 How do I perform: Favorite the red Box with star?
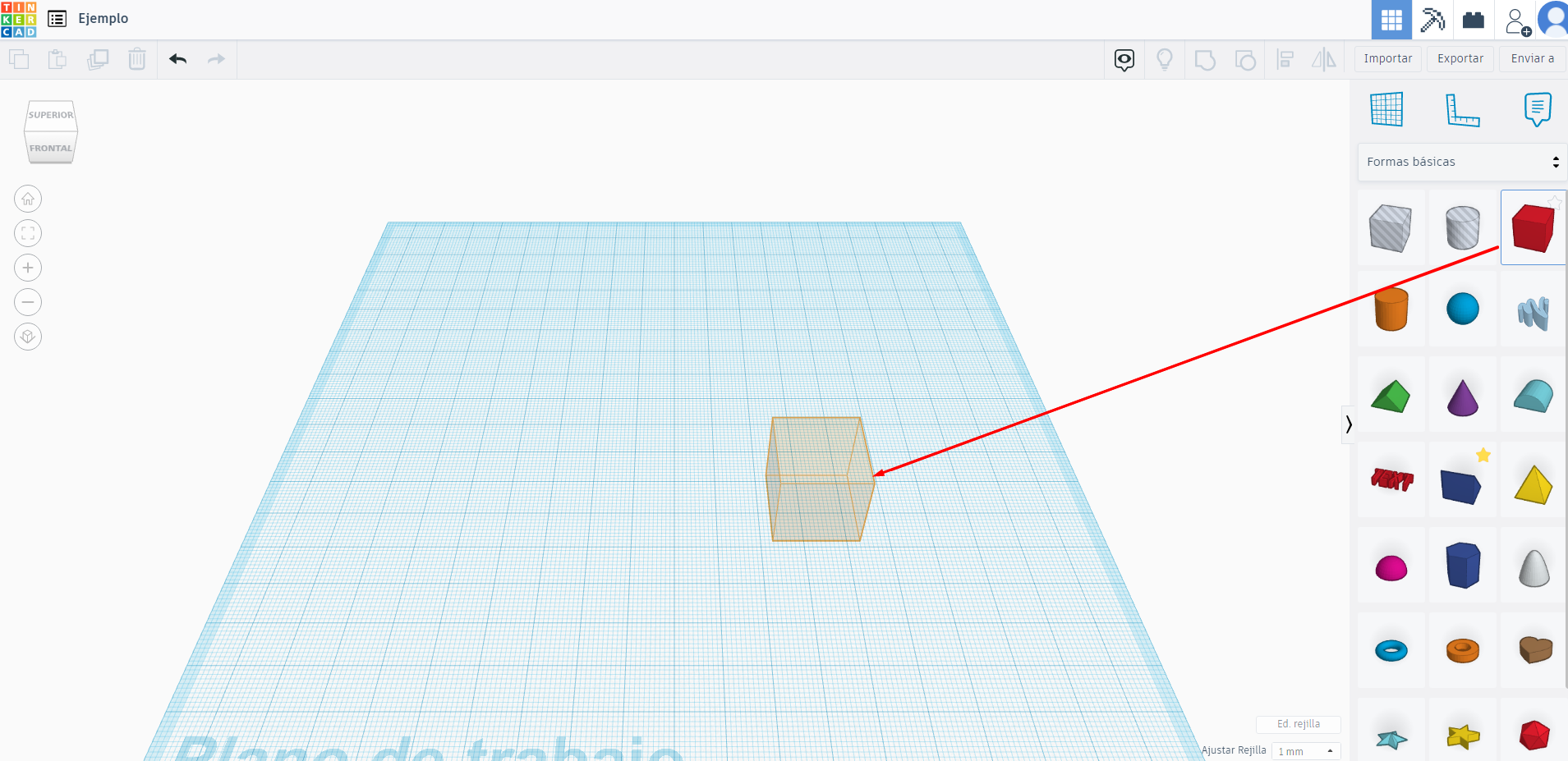pyautogui.click(x=1554, y=203)
